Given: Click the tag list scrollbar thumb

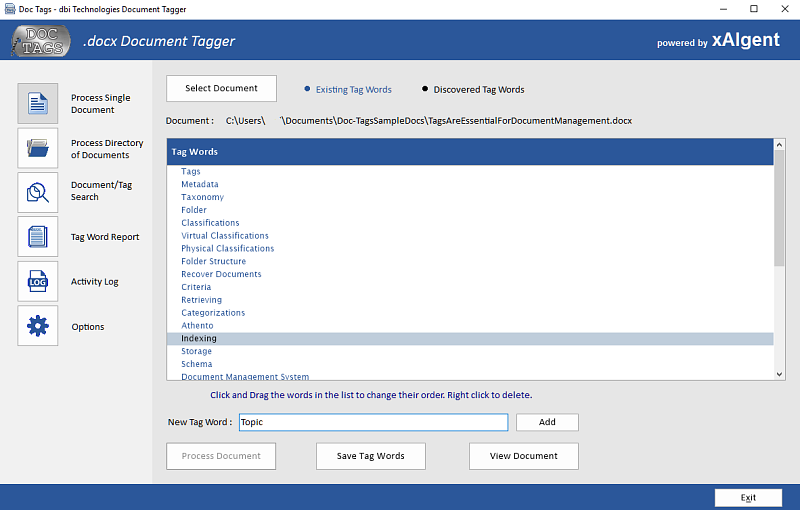Looking at the screenshot, I should tap(779, 208).
